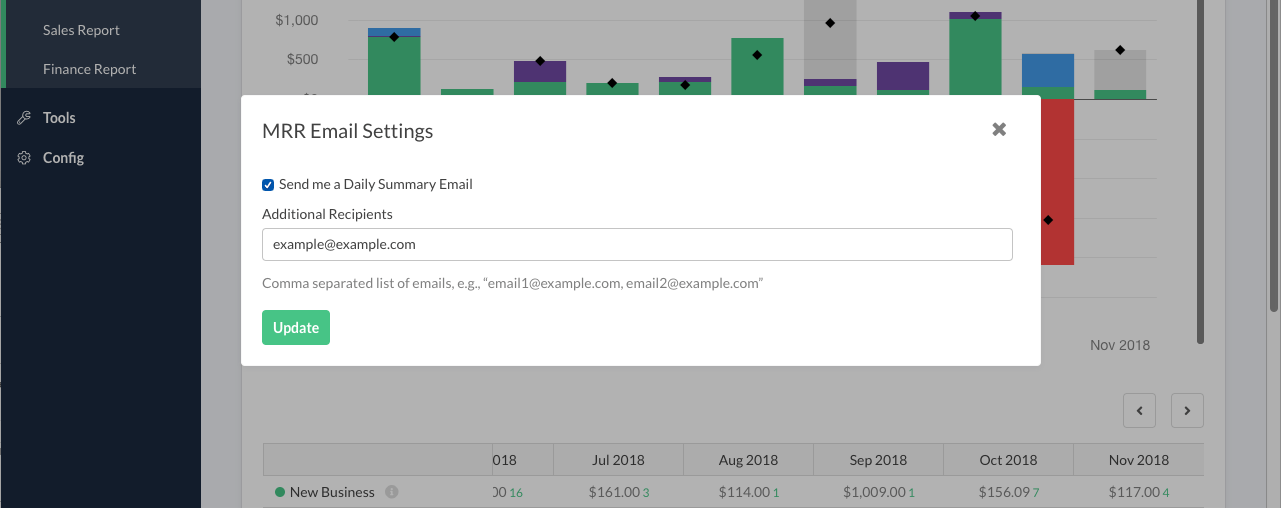Advance table with right chevron button
Screen dimensions: 1281x508
(x=1187, y=410)
